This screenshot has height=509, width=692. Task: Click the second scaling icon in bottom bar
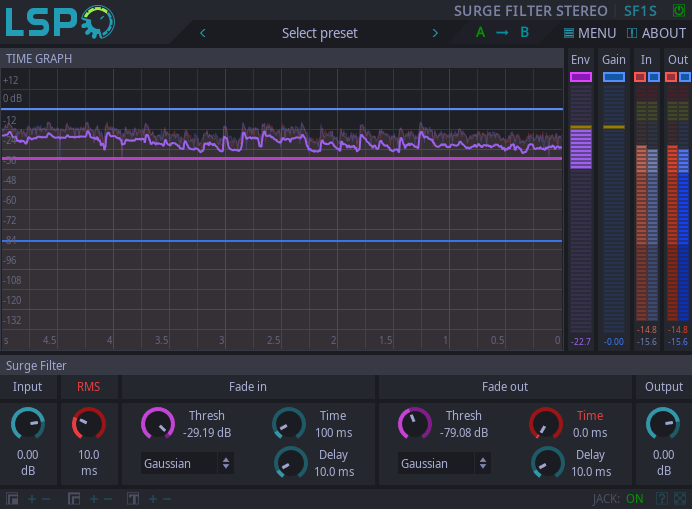click(x=74, y=499)
